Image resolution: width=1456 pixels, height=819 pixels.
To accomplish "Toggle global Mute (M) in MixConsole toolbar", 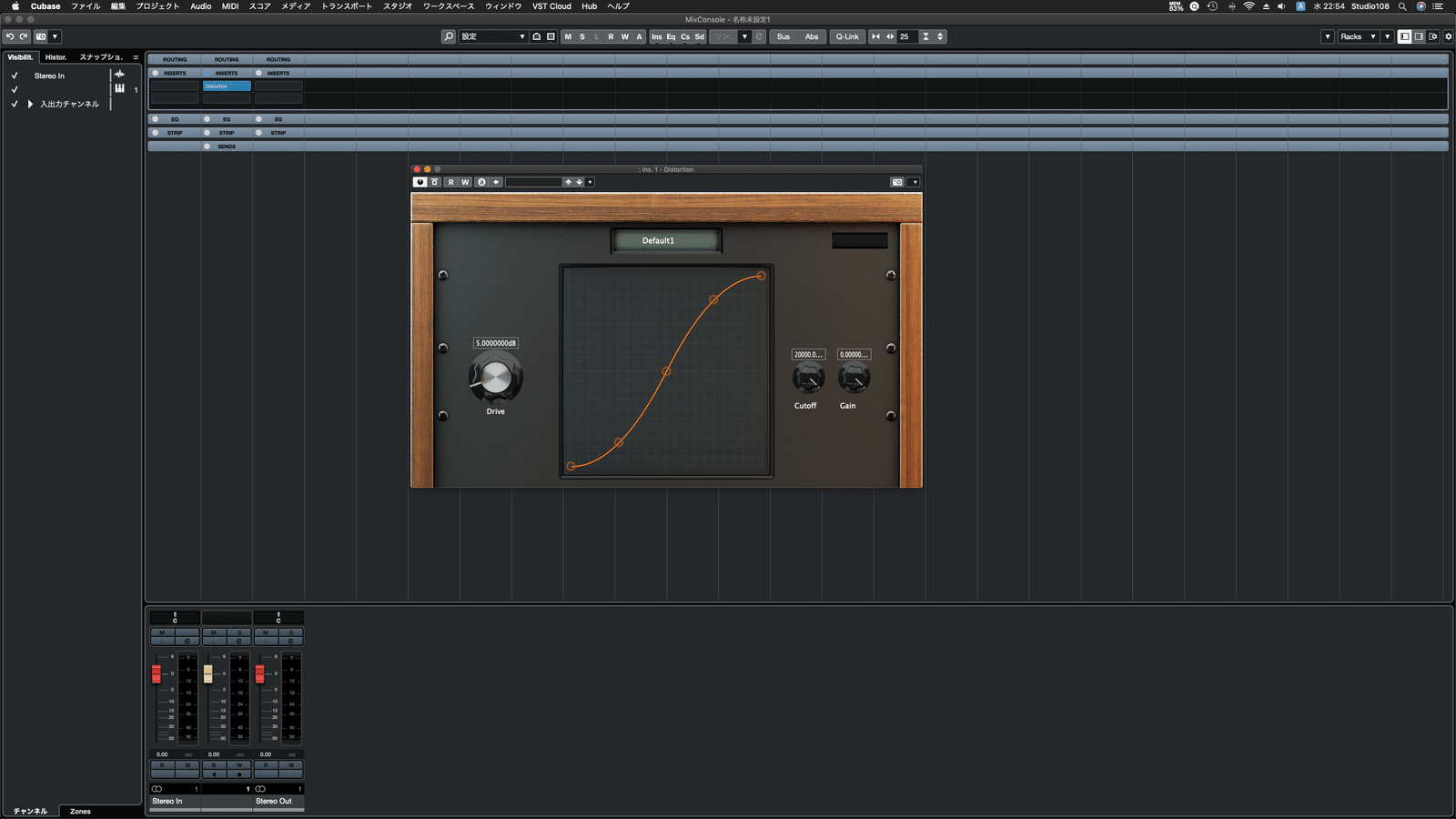I will (x=568, y=36).
